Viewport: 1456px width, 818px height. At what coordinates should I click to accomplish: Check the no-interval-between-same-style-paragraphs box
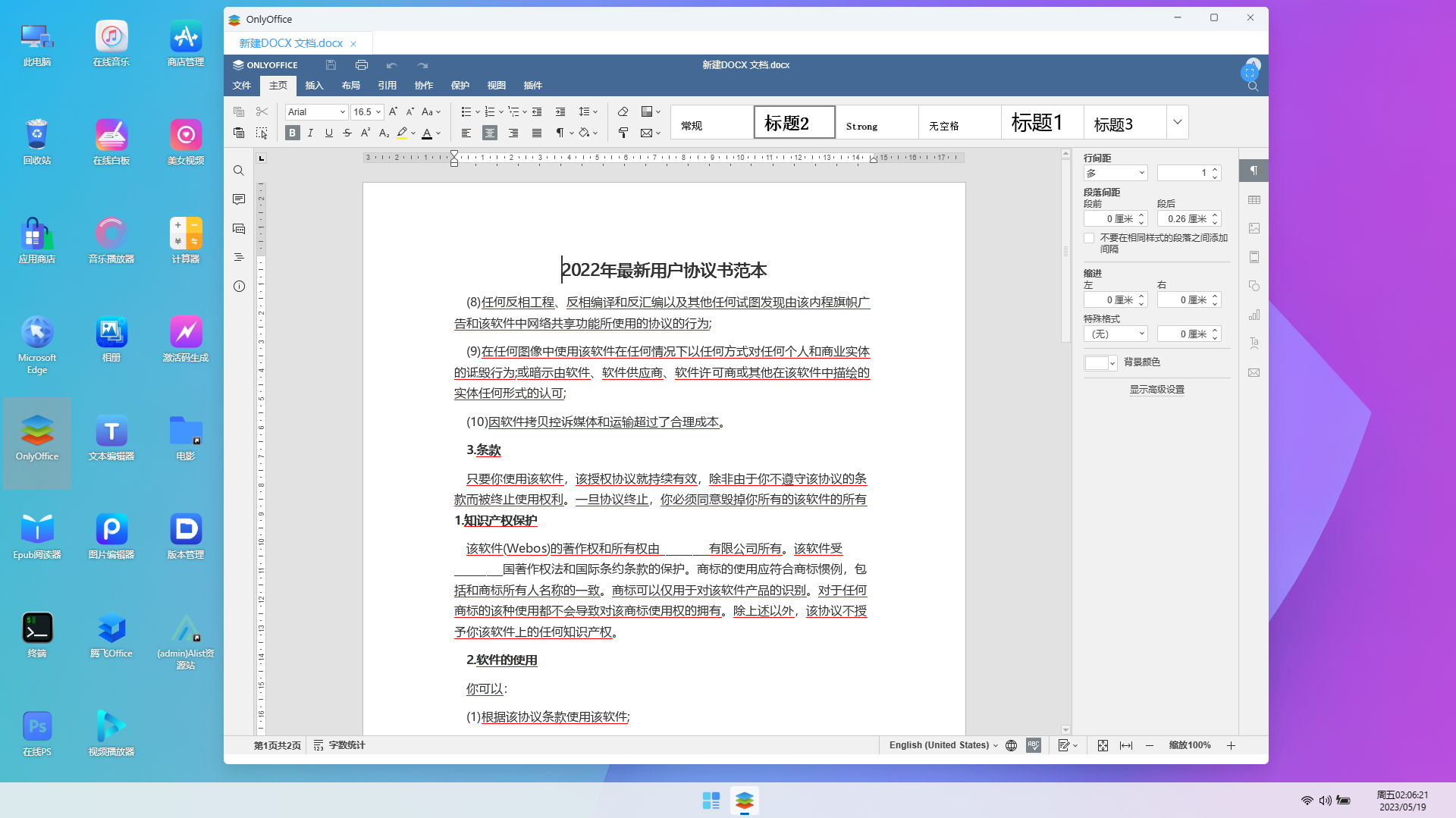(1089, 238)
